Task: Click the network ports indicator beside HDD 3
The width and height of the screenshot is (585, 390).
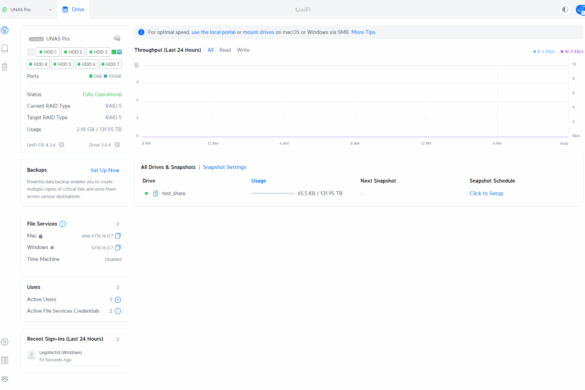Action: (x=117, y=52)
